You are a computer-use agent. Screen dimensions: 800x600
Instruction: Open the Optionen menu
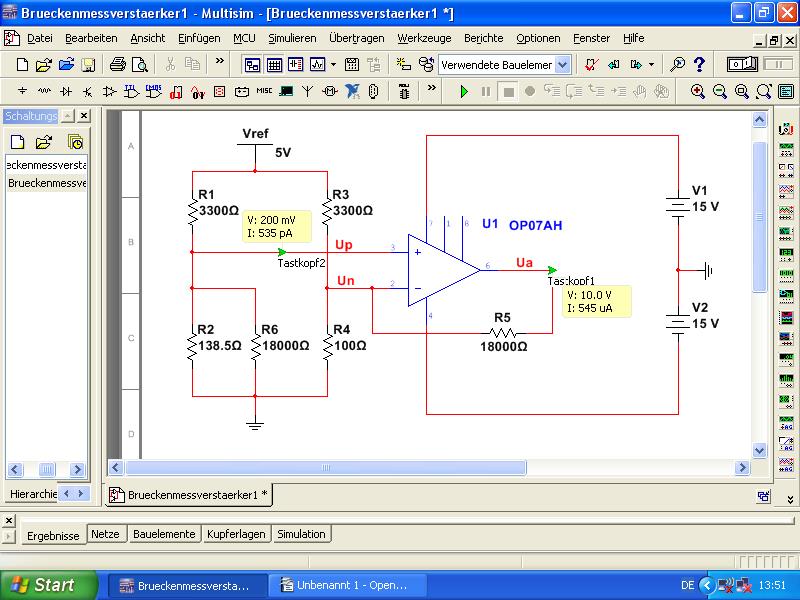pos(538,38)
